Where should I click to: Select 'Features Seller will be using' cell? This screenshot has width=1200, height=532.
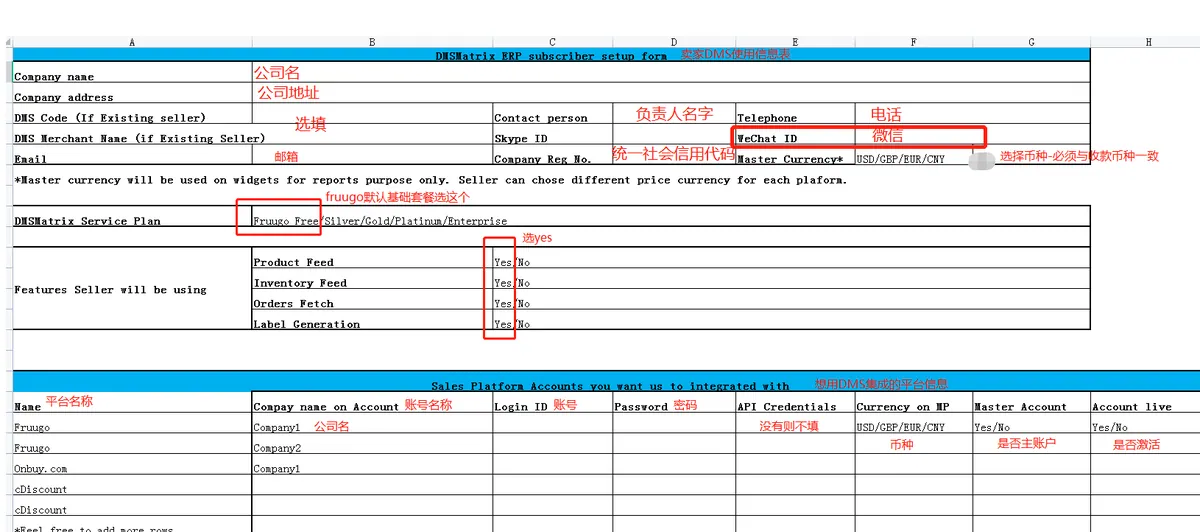pyautogui.click(x=132, y=289)
